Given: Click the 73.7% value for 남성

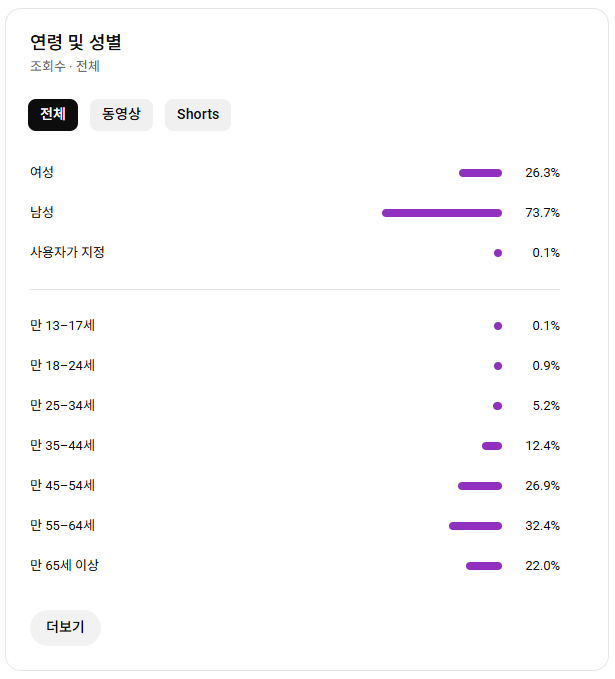Looking at the screenshot, I should tap(543, 213).
